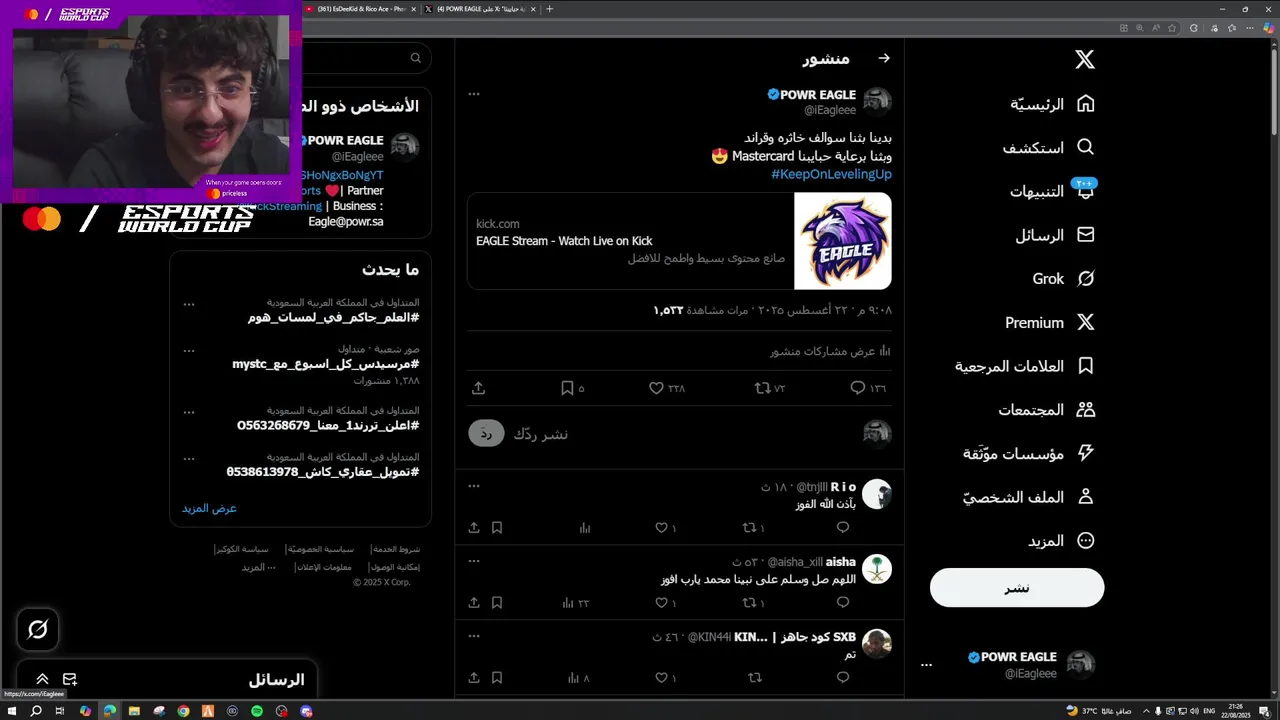Viewport: 1280px width, 720px height.
Task: Open trend #العلم_حاكم_في_لمسات_هوم
Action: click(333, 317)
